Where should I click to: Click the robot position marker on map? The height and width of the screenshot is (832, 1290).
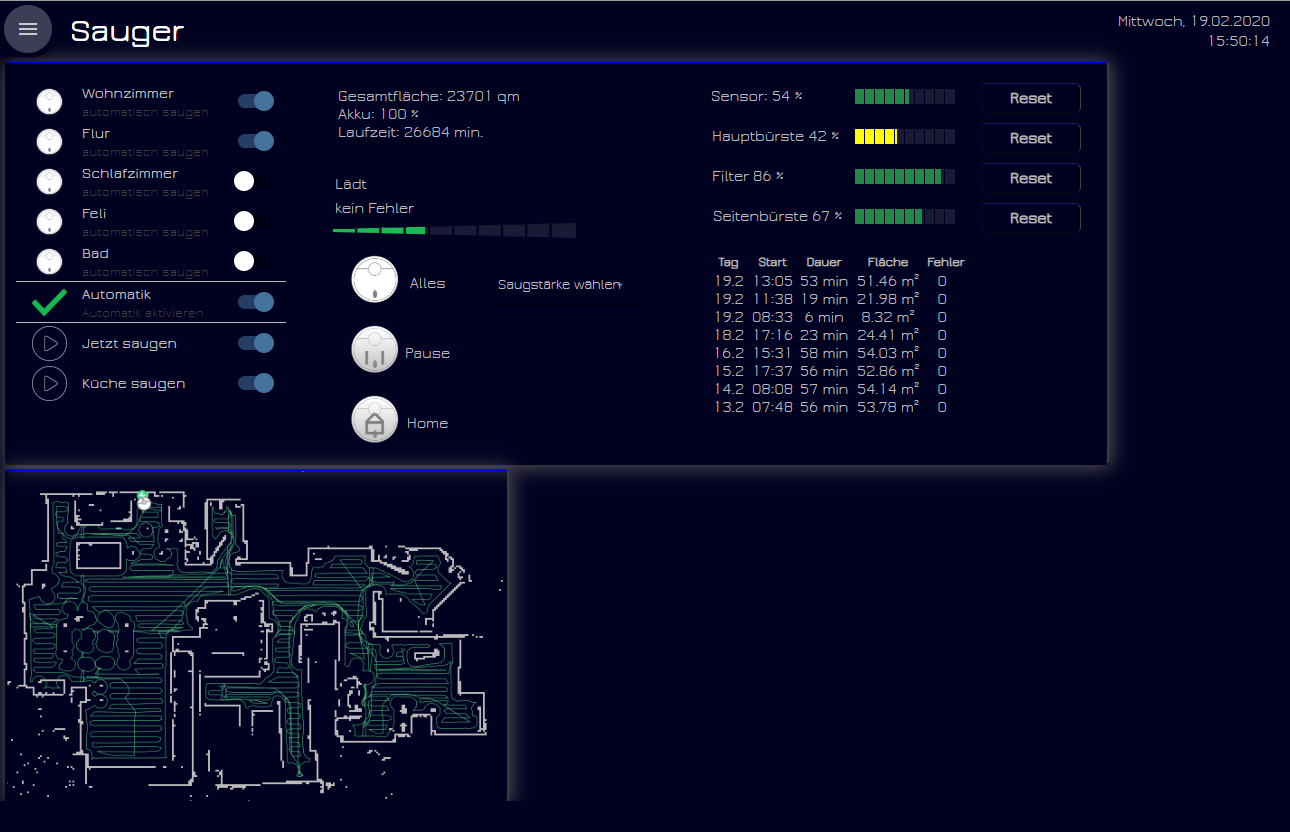tap(144, 502)
